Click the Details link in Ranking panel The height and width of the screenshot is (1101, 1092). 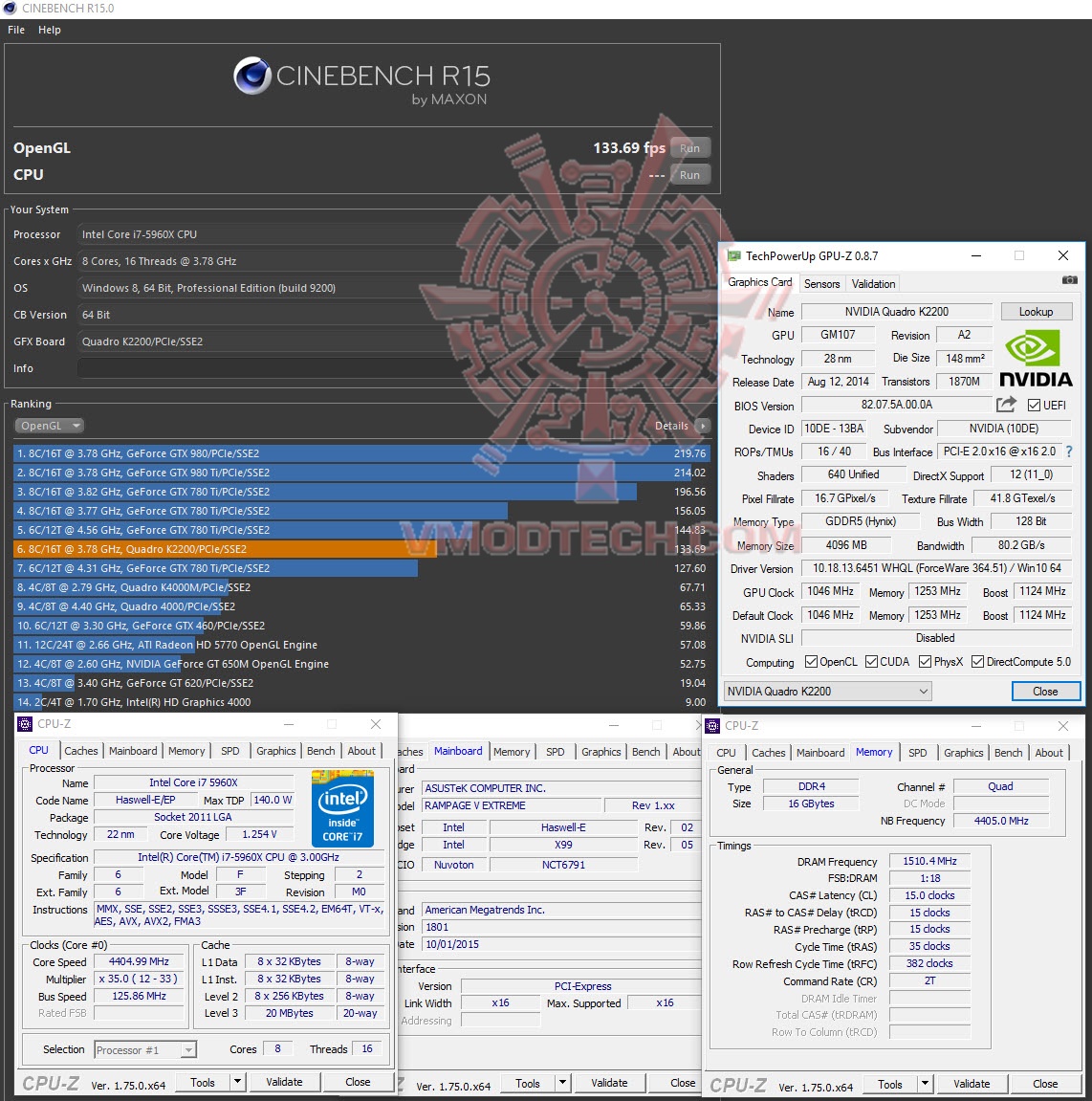tap(671, 426)
